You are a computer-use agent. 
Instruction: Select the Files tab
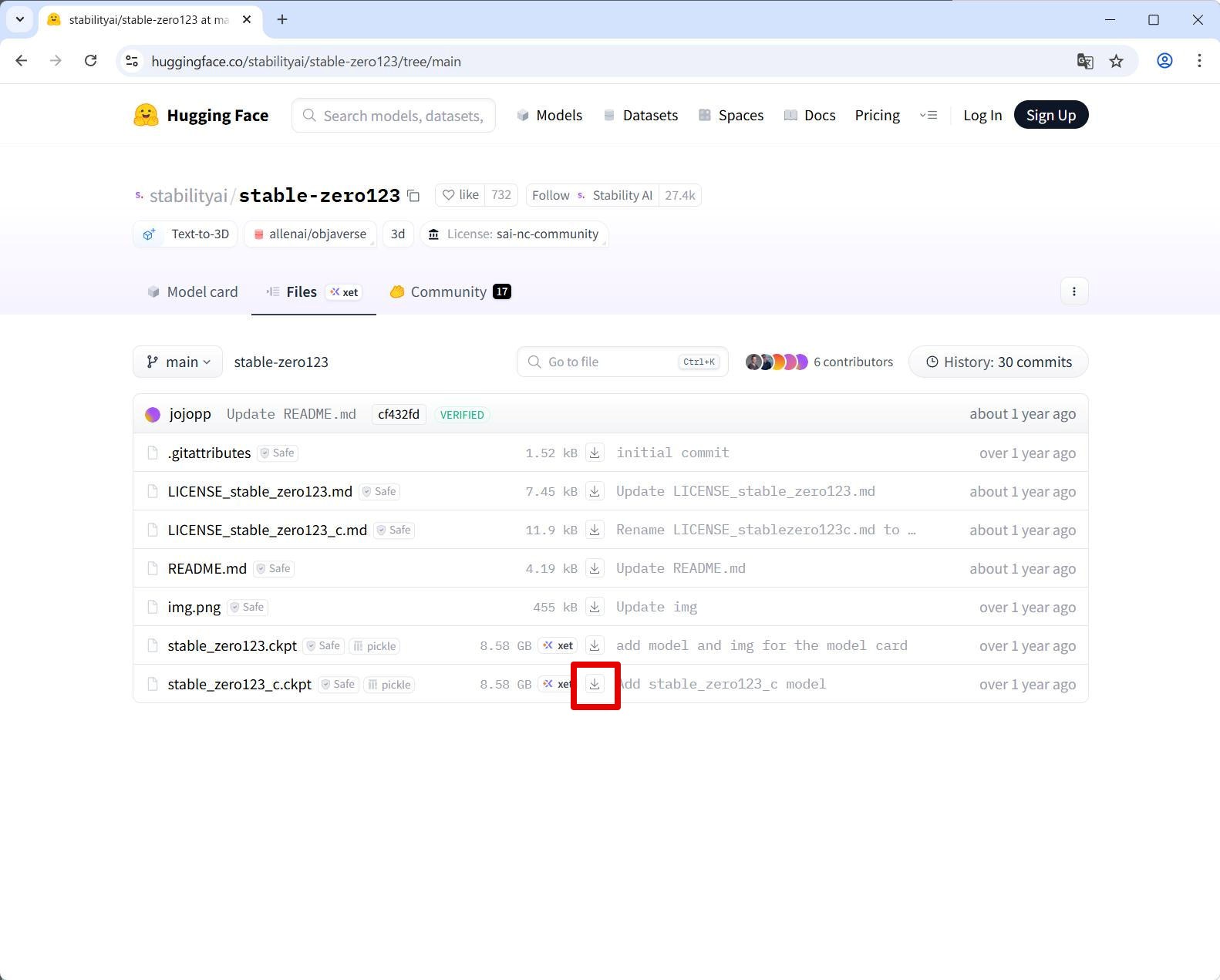(x=313, y=291)
